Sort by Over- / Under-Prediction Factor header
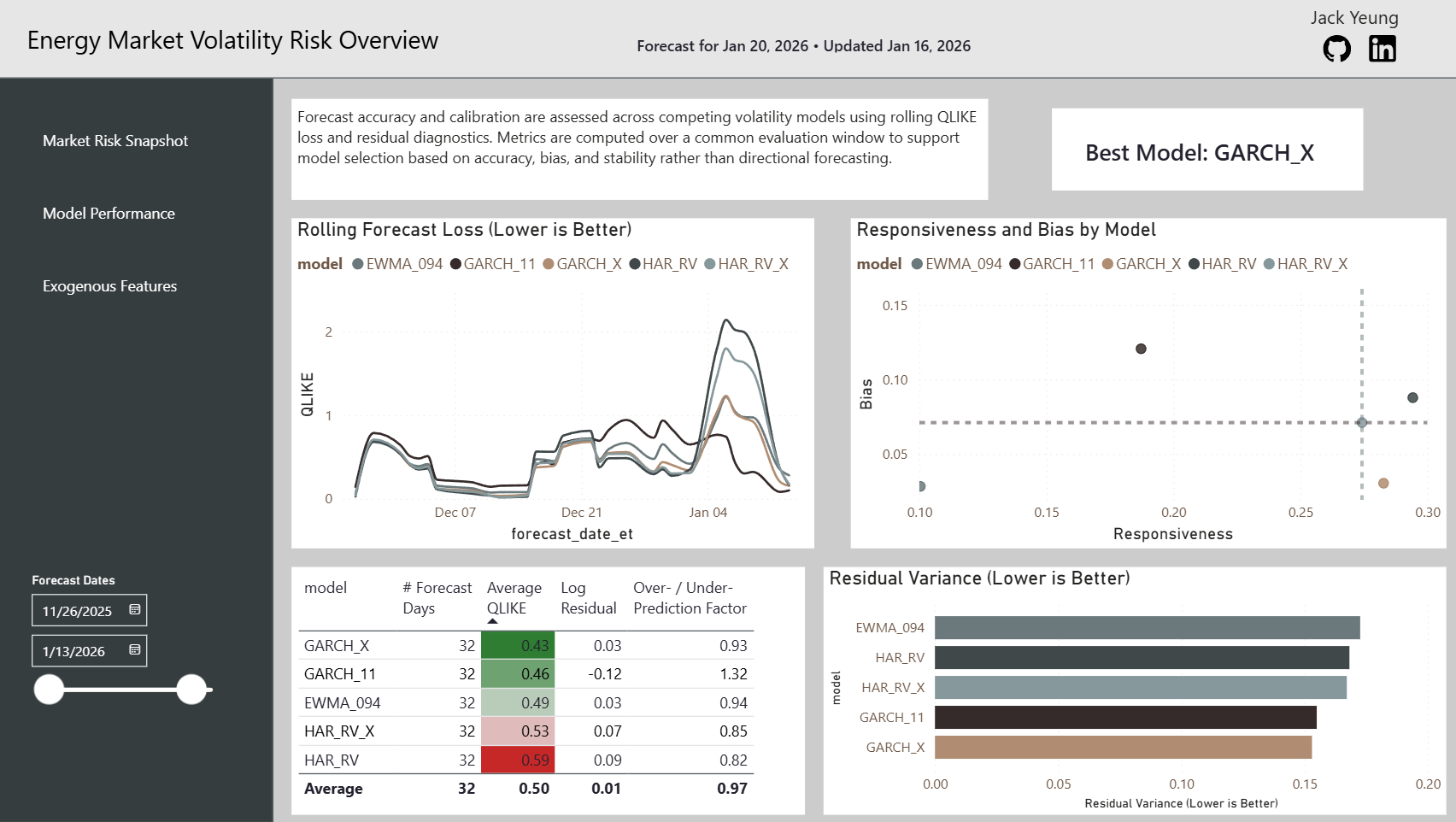 pos(690,598)
